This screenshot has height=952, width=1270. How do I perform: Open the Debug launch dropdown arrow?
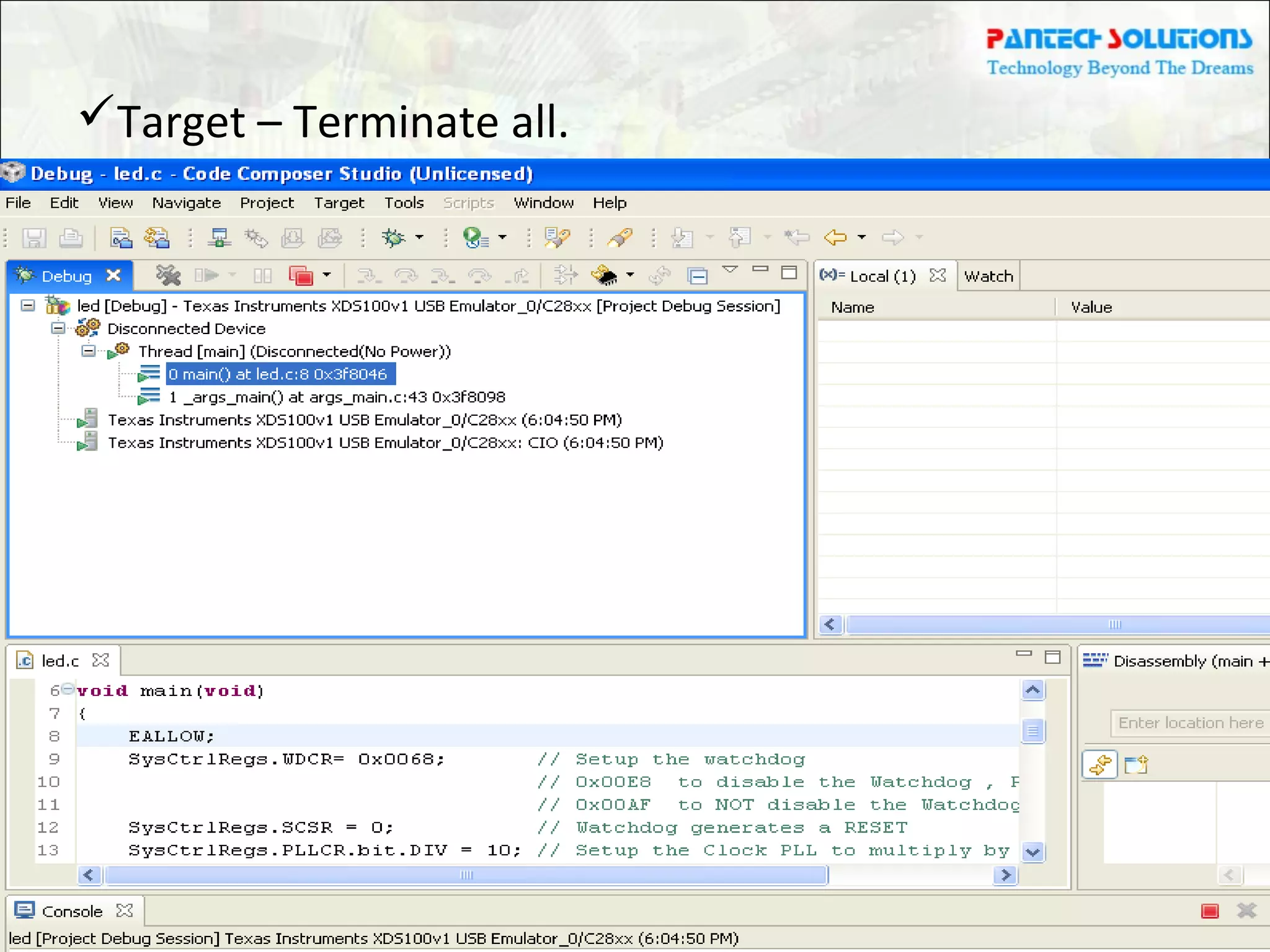coord(420,237)
